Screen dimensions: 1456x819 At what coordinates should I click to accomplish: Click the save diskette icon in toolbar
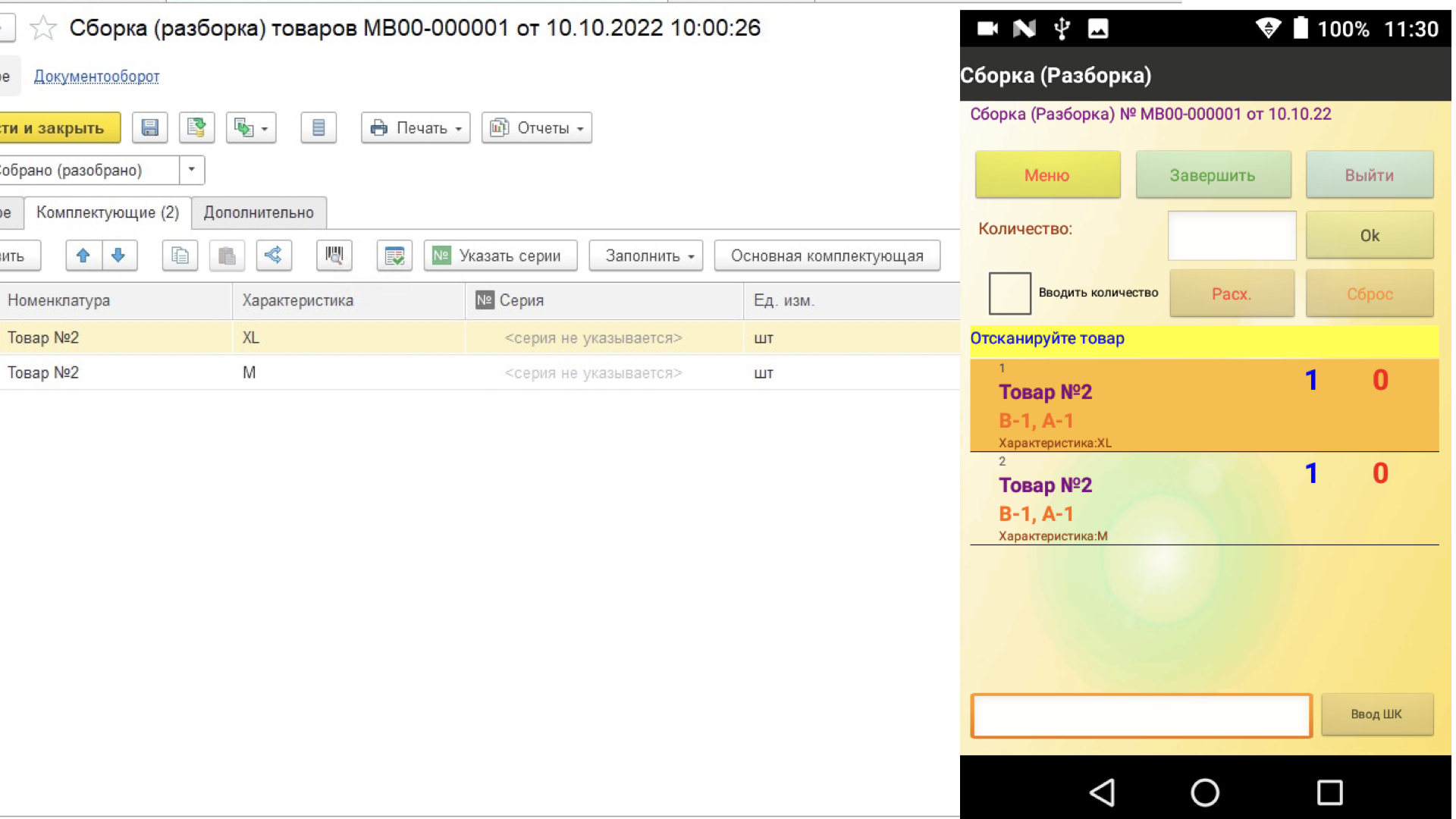point(150,127)
